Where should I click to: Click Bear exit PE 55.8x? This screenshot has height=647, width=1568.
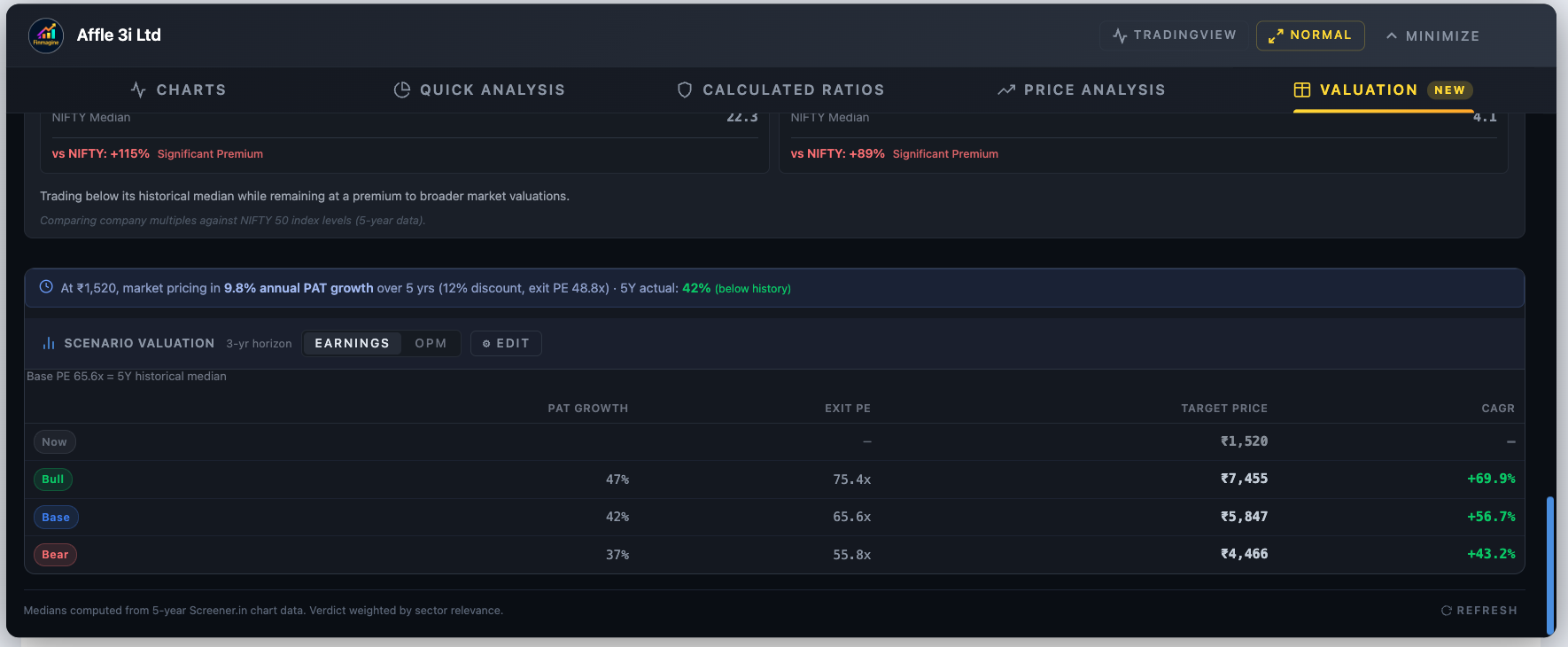pyautogui.click(x=851, y=555)
